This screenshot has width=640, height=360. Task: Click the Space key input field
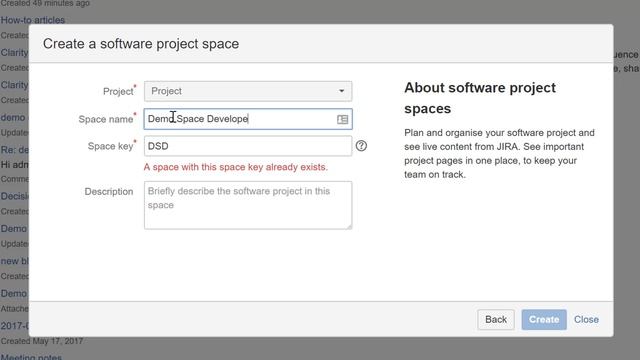point(248,146)
